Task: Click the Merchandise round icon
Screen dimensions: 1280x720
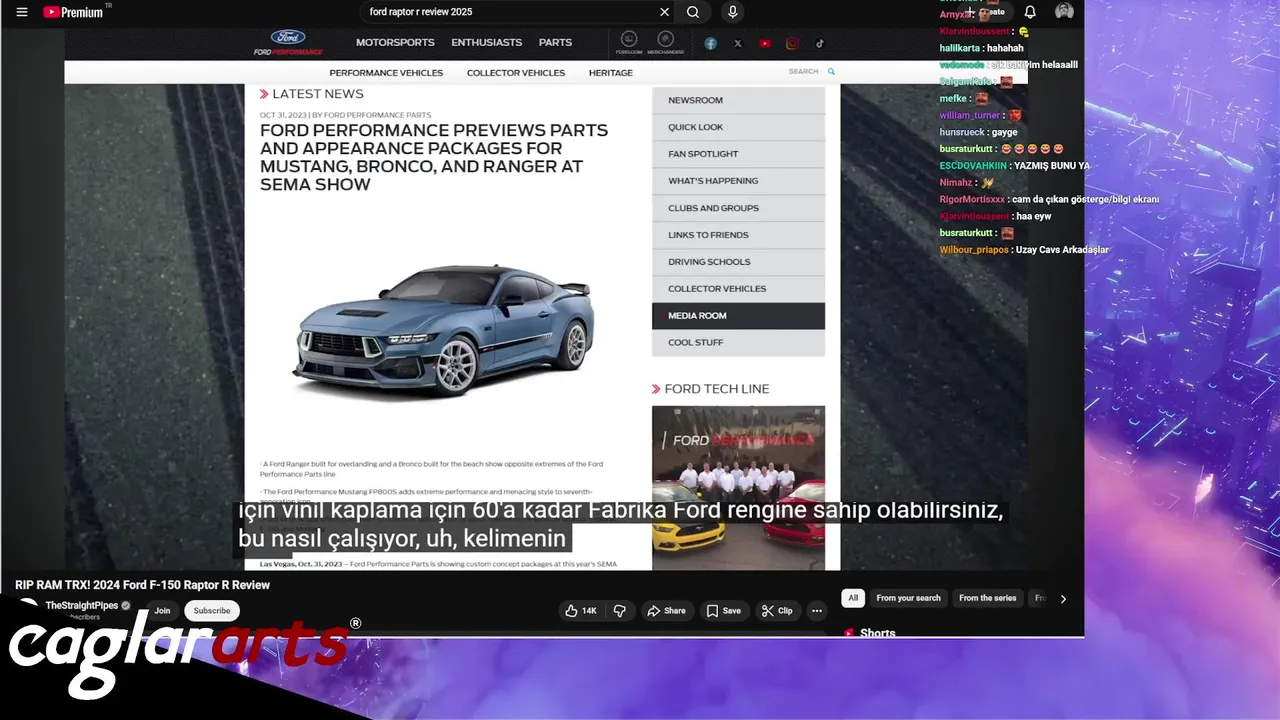Action: point(665,42)
